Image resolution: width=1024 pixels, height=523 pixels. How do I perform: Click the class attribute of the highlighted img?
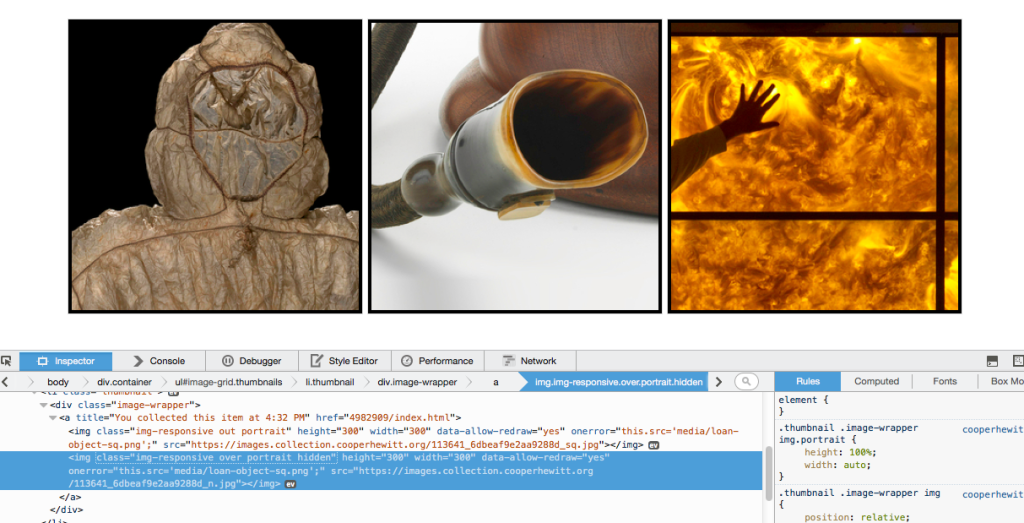click(216, 458)
